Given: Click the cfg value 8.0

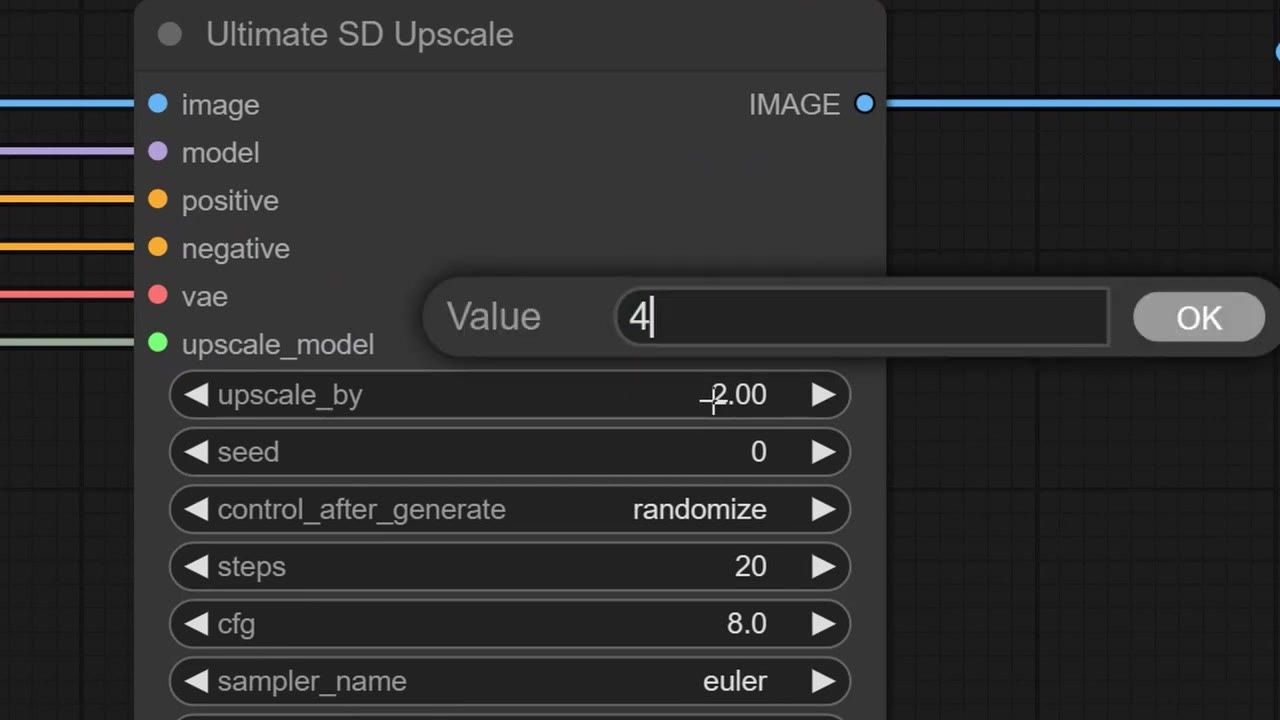Looking at the screenshot, I should (x=747, y=624).
